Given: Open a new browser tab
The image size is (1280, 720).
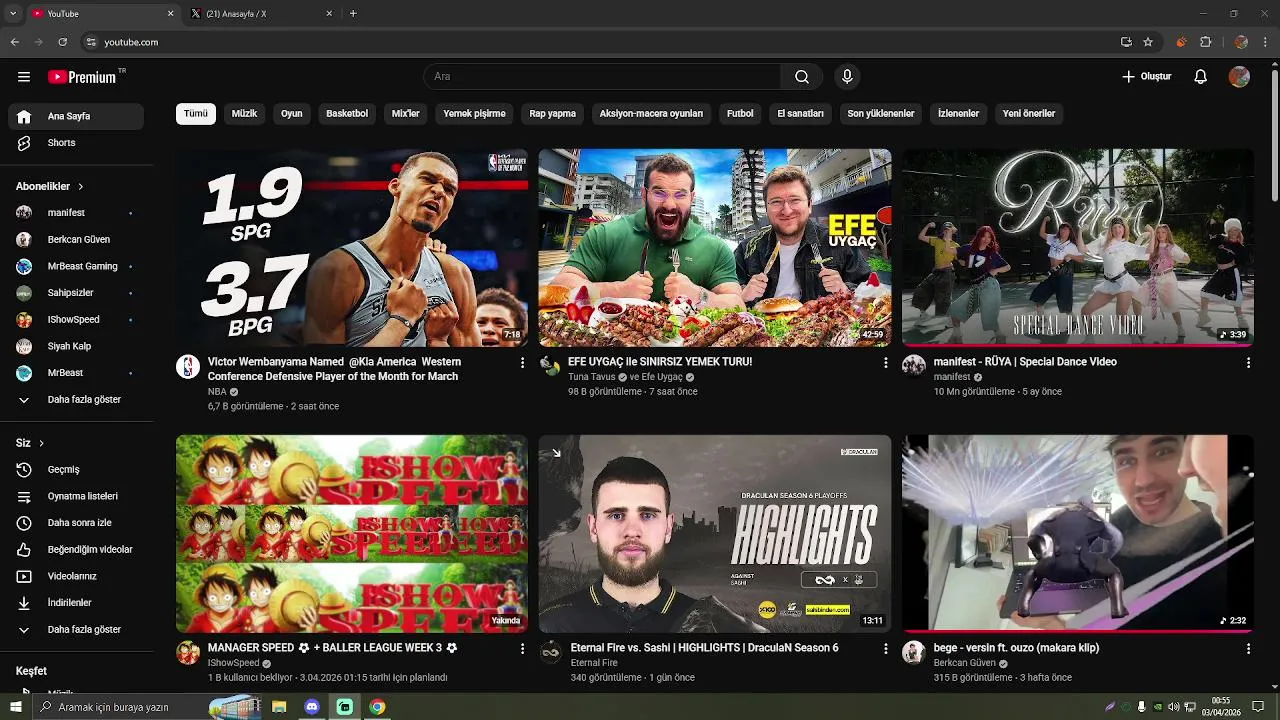Looking at the screenshot, I should coord(353,14).
